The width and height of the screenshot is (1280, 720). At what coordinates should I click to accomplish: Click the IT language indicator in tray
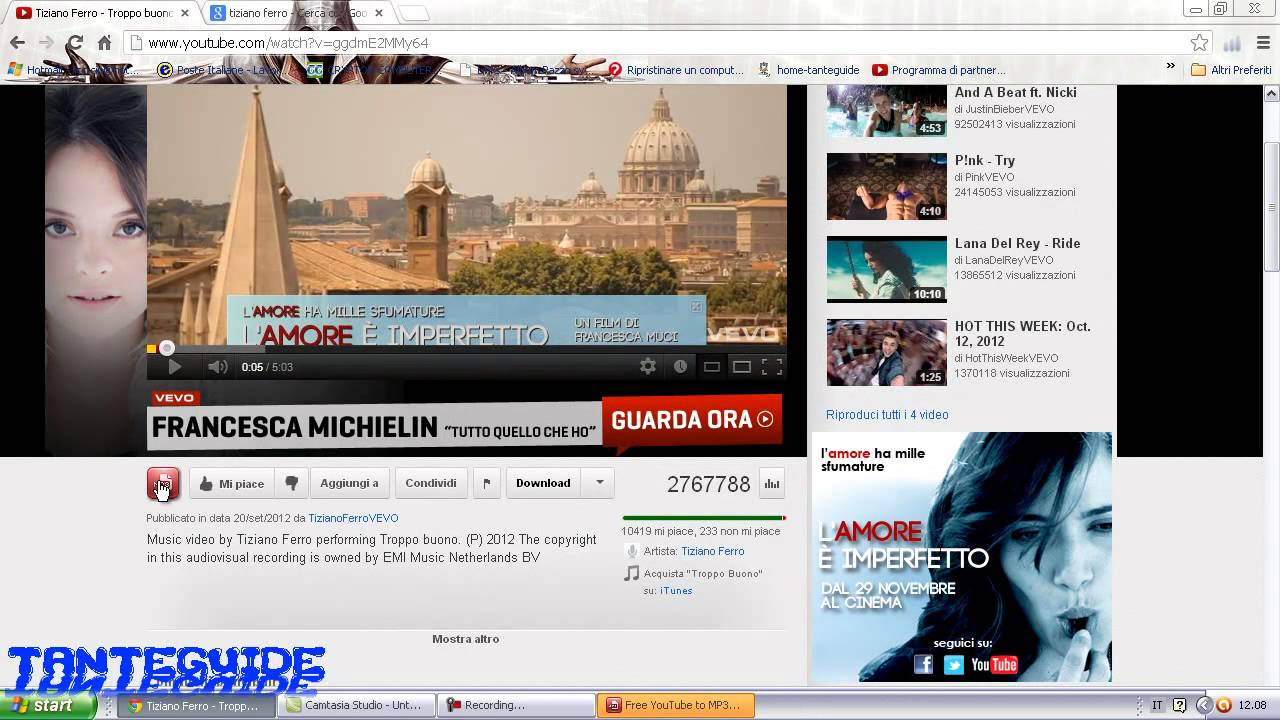(x=1157, y=705)
